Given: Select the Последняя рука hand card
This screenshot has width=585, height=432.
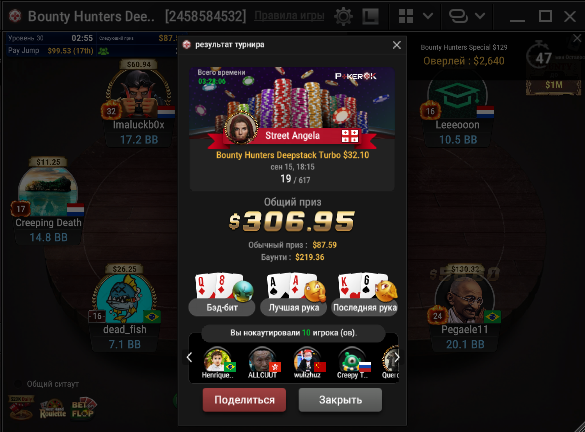Looking at the screenshot, I should [x=365, y=294].
